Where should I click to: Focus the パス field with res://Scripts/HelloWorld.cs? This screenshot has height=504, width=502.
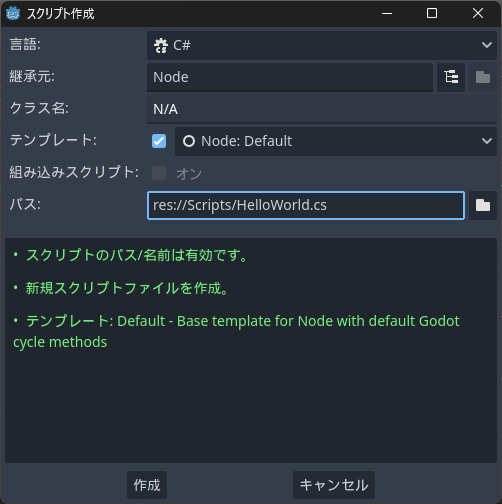tap(306, 205)
